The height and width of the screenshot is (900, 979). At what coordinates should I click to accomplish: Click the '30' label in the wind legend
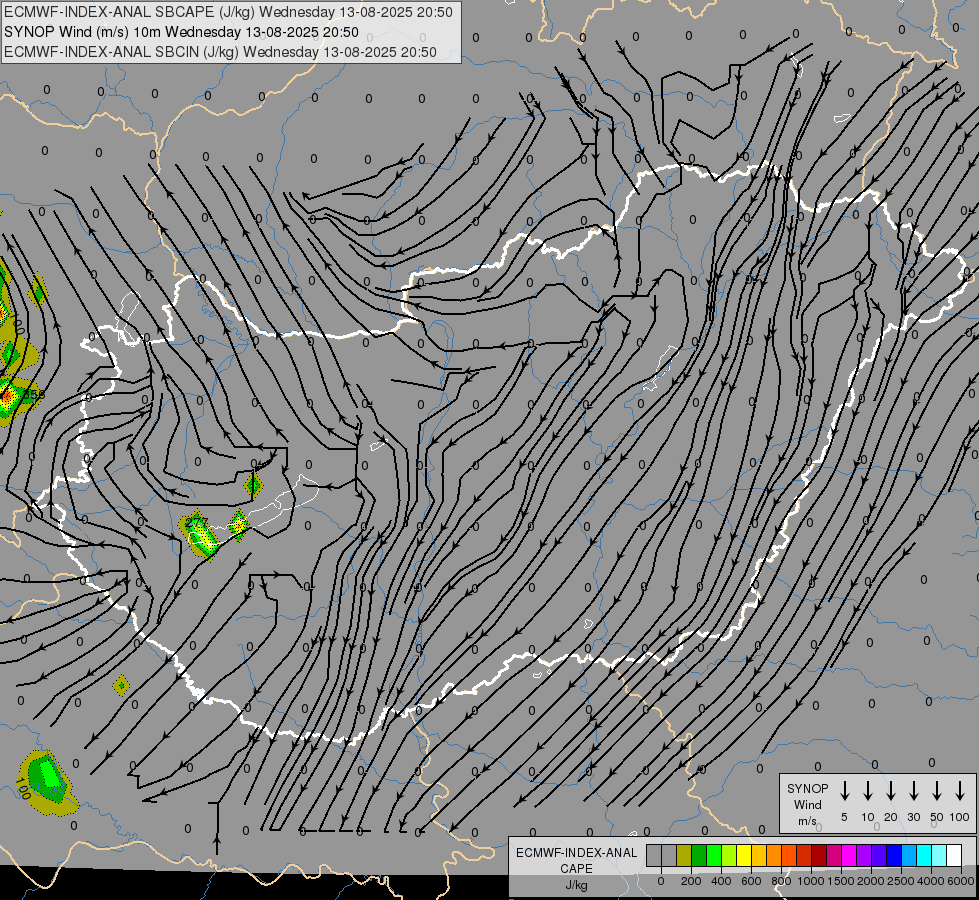coord(913,817)
